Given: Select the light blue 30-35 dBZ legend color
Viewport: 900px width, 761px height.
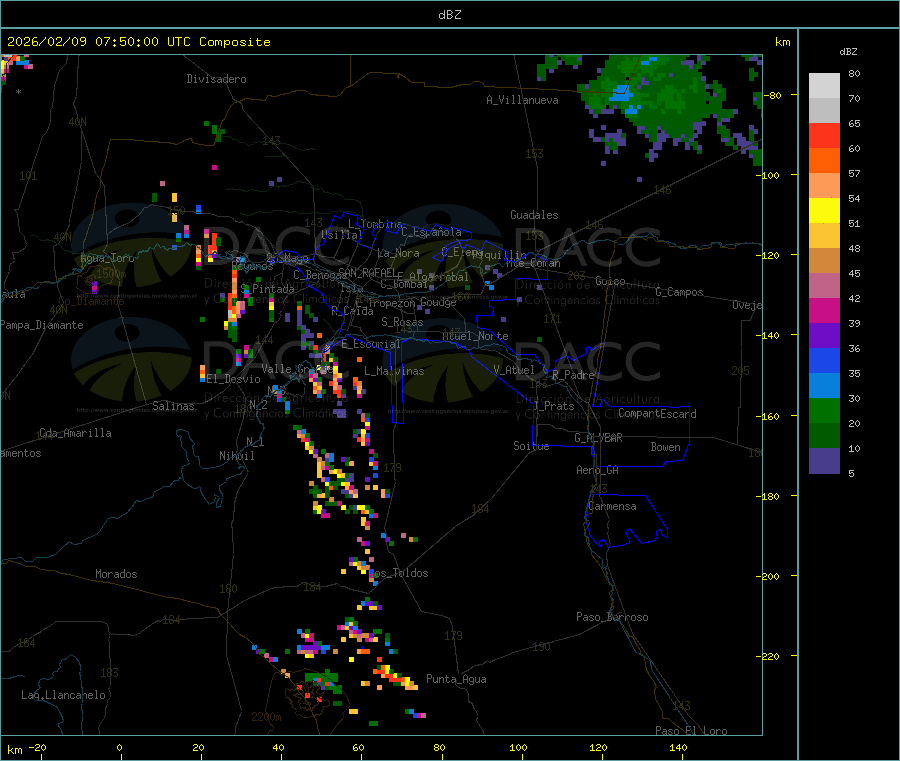Looking at the screenshot, I should (x=824, y=386).
